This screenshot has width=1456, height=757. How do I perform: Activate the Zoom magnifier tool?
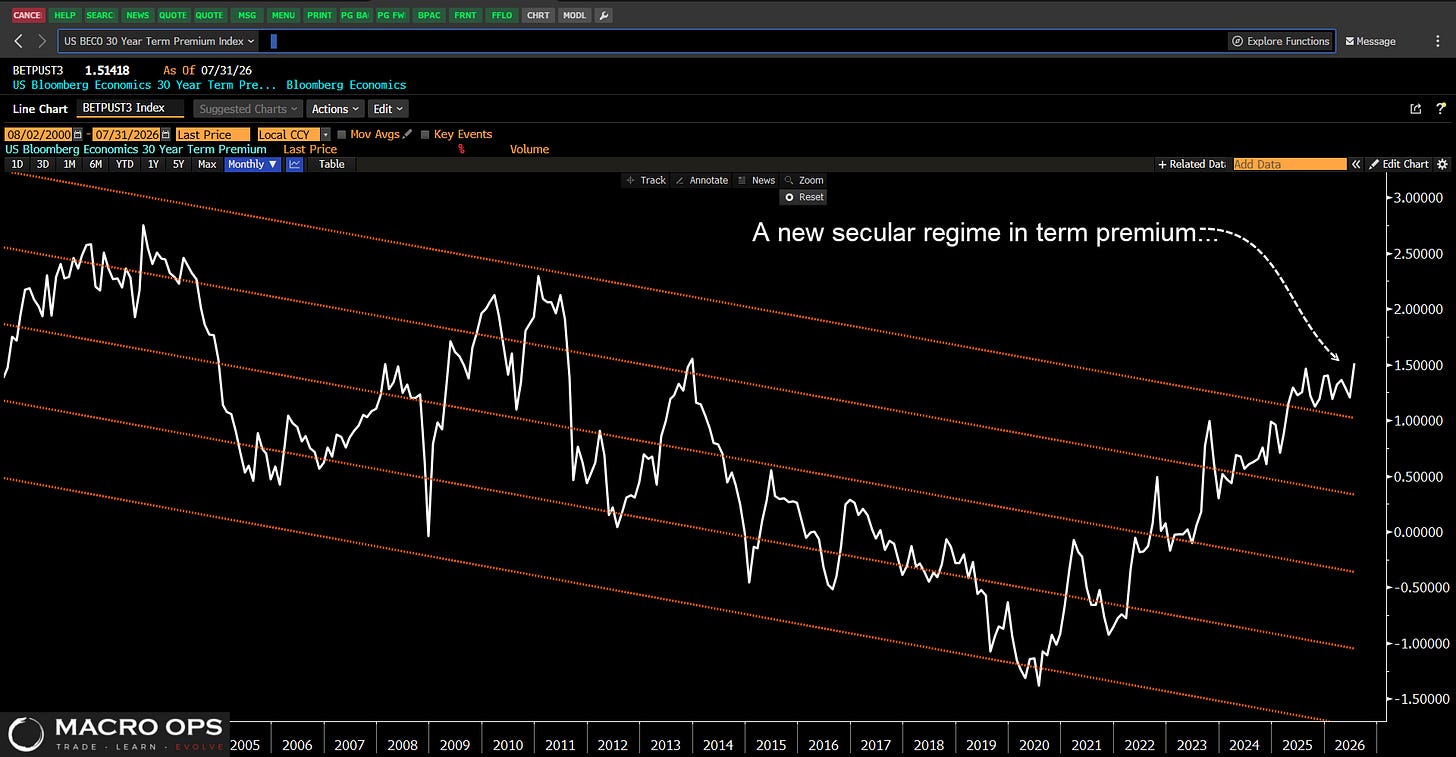(x=804, y=180)
